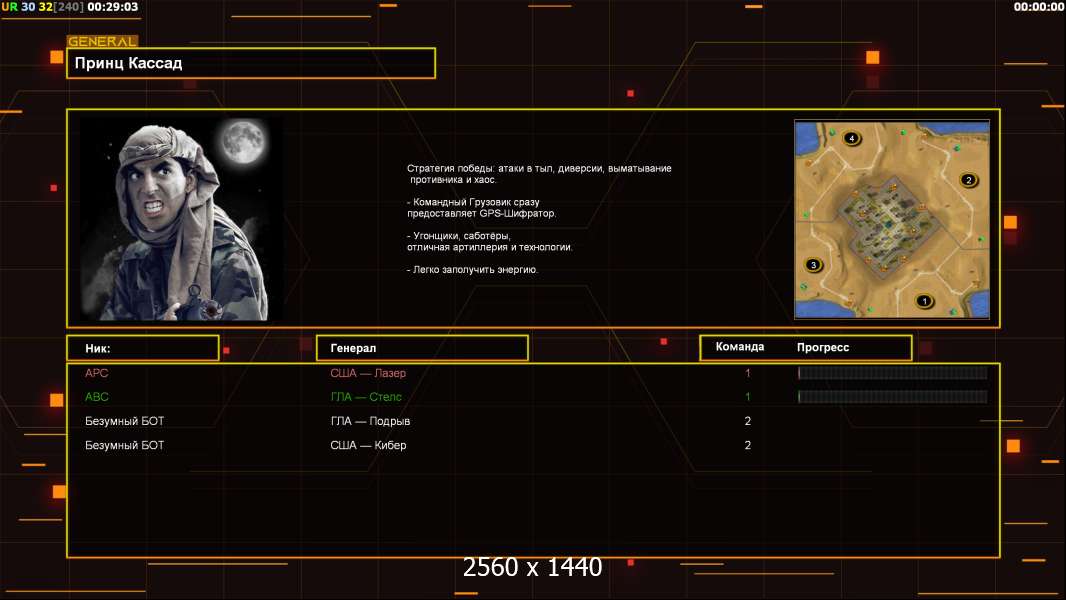
Task: Select player ABC in the list
Action: pos(97,397)
